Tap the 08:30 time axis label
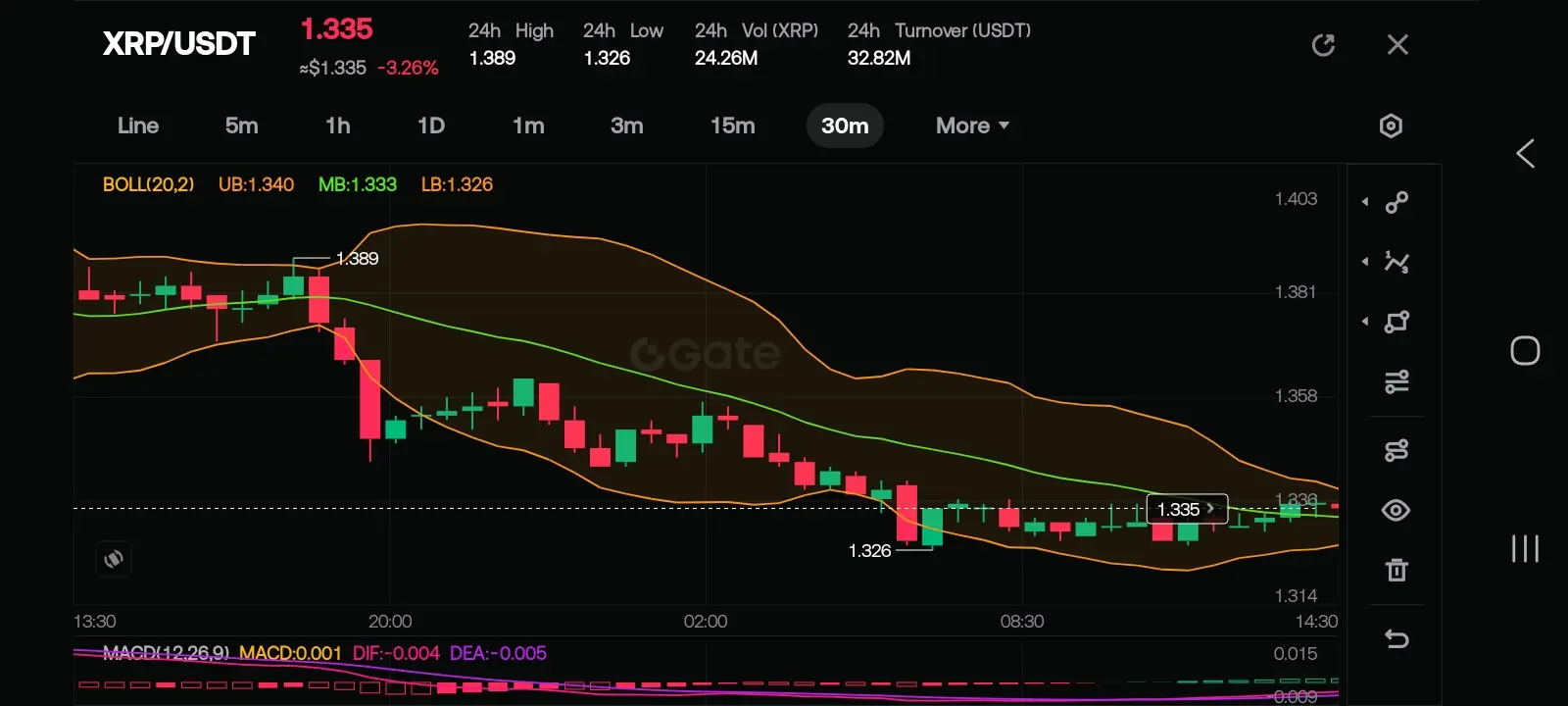The width and height of the screenshot is (1568, 706). coord(1022,621)
